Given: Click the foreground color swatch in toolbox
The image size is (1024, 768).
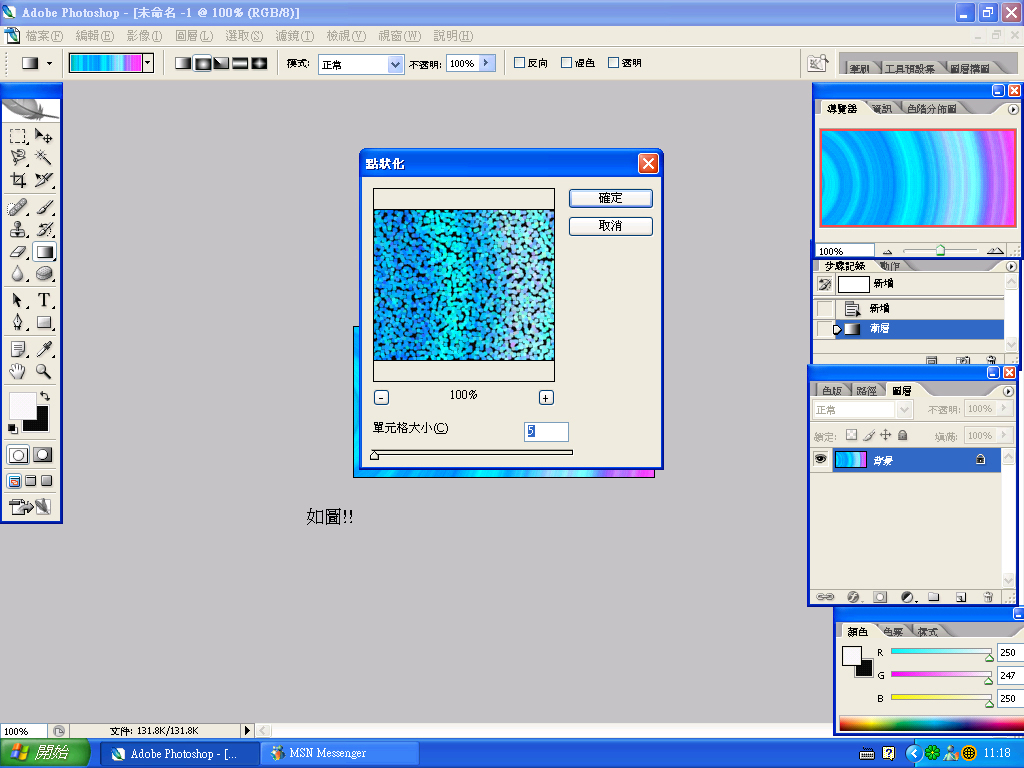Looking at the screenshot, I should pyautogui.click(x=22, y=406).
